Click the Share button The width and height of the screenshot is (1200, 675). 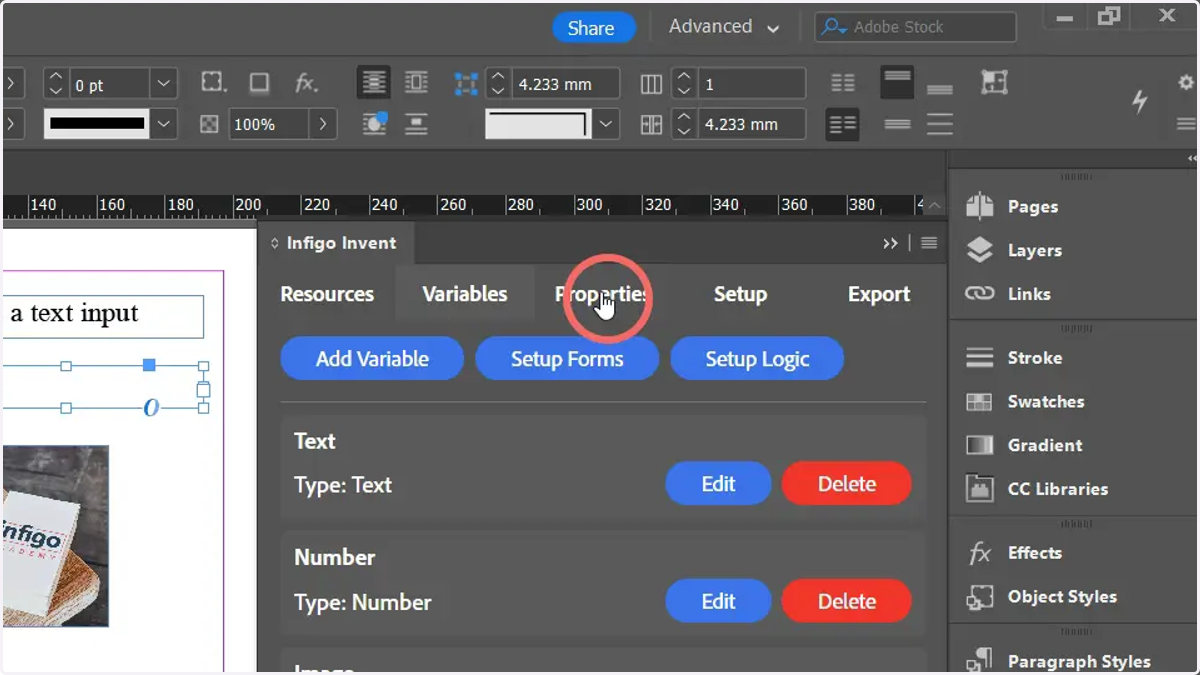[593, 28]
